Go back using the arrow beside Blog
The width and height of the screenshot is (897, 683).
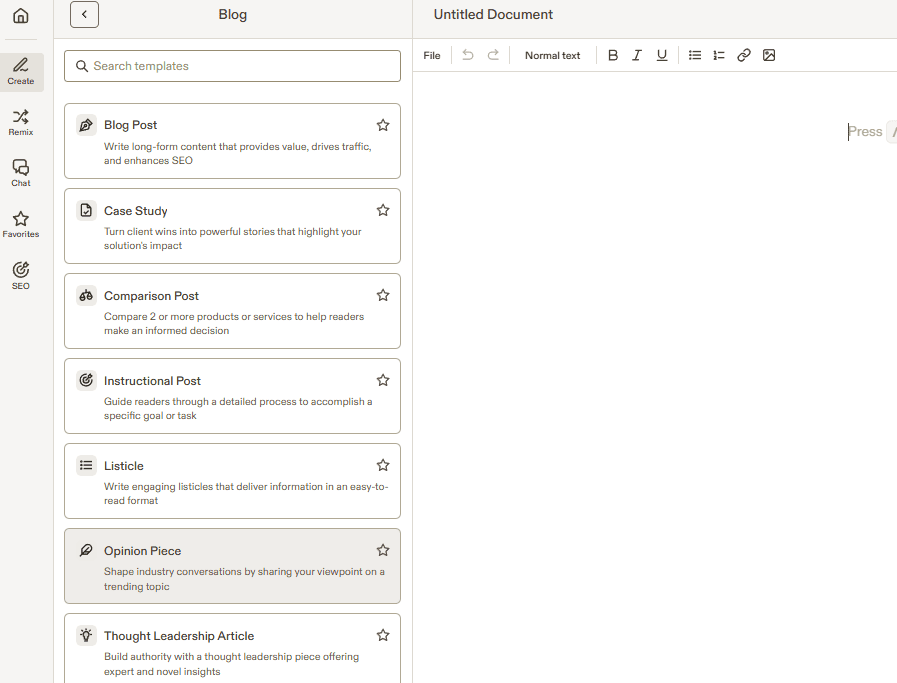84,15
